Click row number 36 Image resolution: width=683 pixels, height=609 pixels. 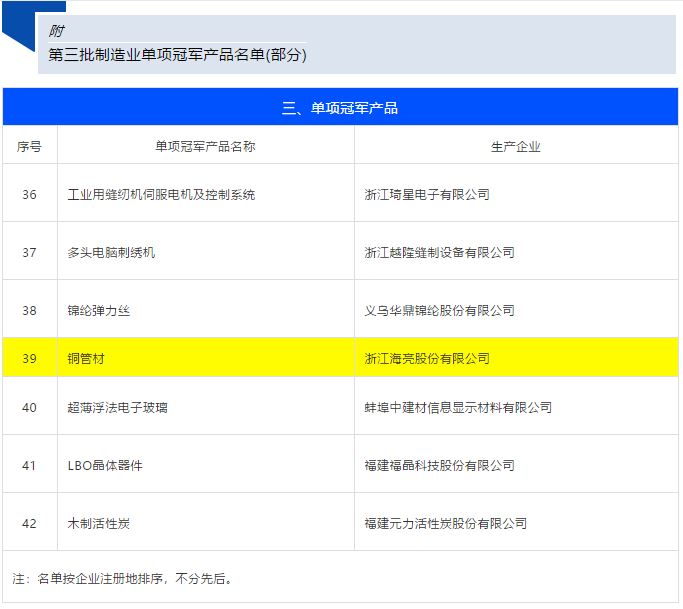29,194
